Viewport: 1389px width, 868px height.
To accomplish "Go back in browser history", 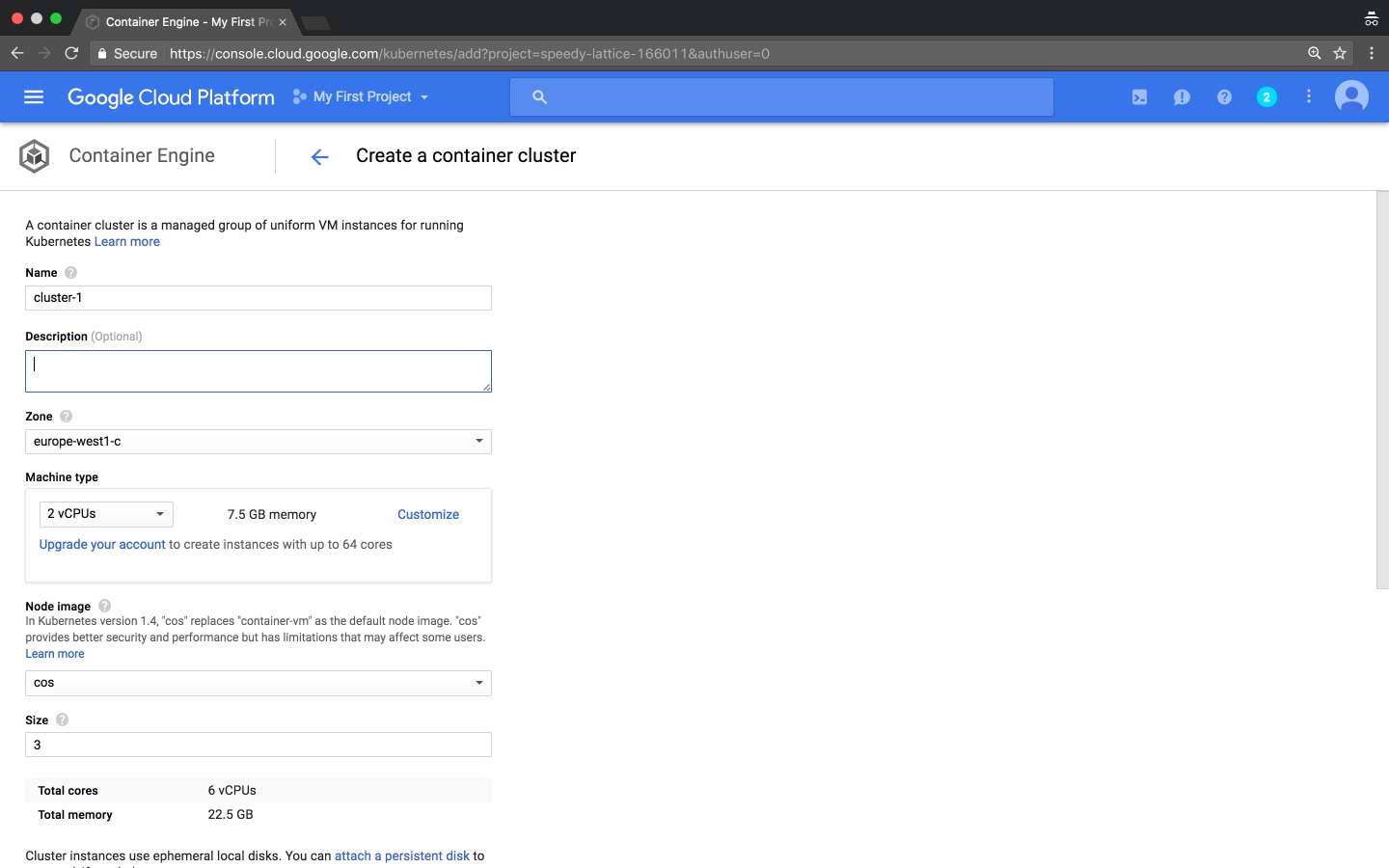I will [x=17, y=53].
